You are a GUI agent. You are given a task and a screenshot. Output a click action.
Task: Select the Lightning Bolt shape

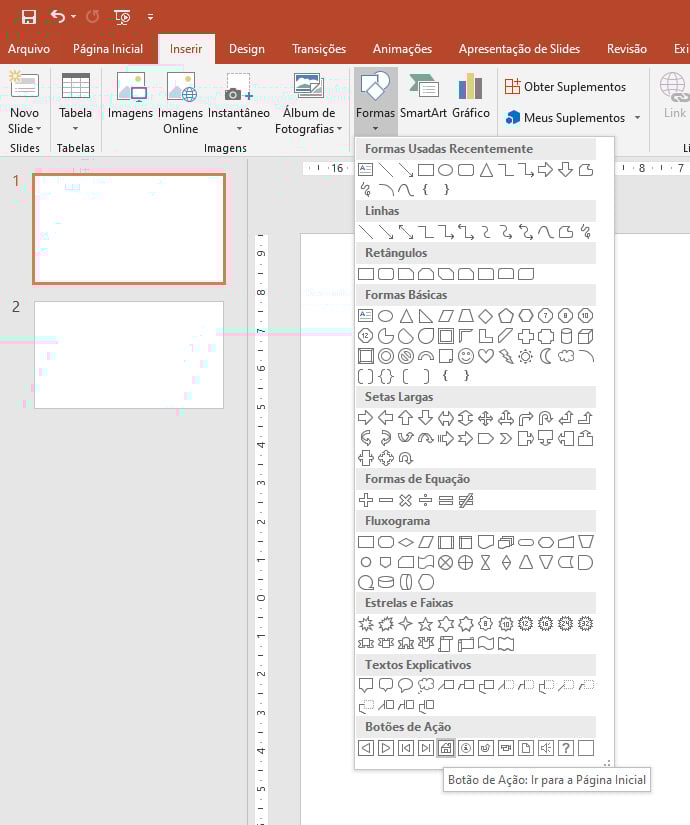pos(506,356)
